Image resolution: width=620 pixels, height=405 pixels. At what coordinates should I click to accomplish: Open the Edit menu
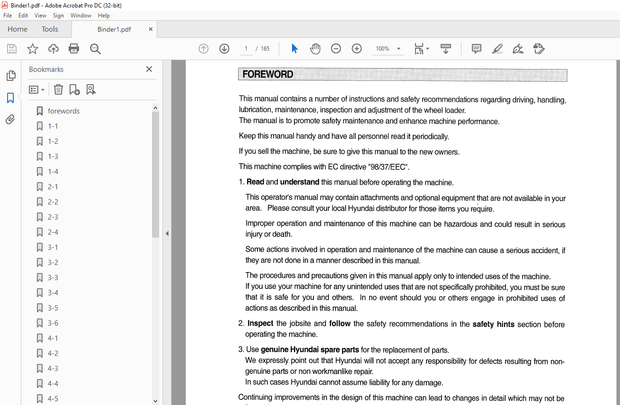tap(23, 15)
